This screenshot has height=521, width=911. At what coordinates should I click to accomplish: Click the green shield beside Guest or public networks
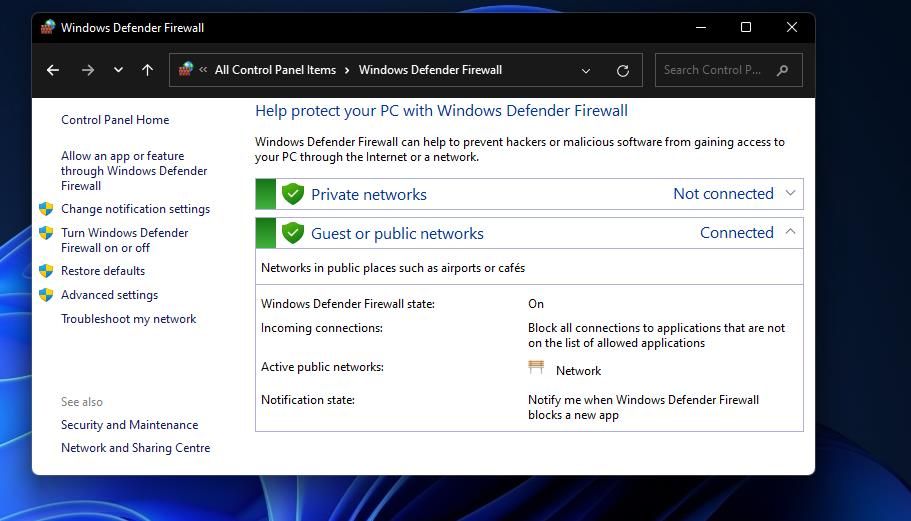(x=292, y=233)
